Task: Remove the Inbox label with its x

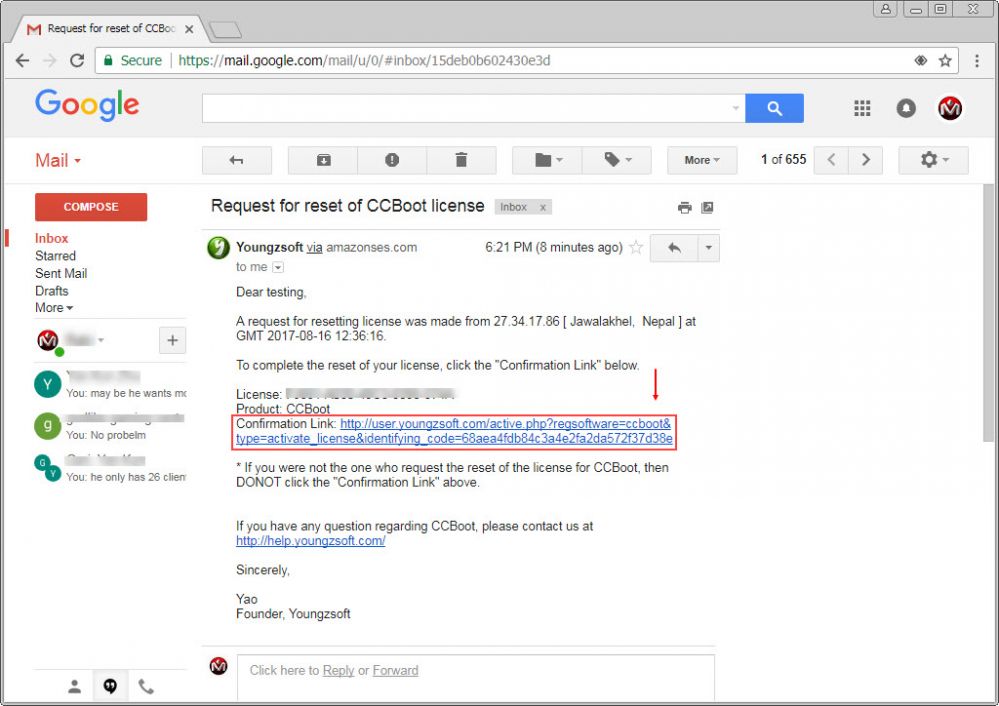Action: point(543,208)
